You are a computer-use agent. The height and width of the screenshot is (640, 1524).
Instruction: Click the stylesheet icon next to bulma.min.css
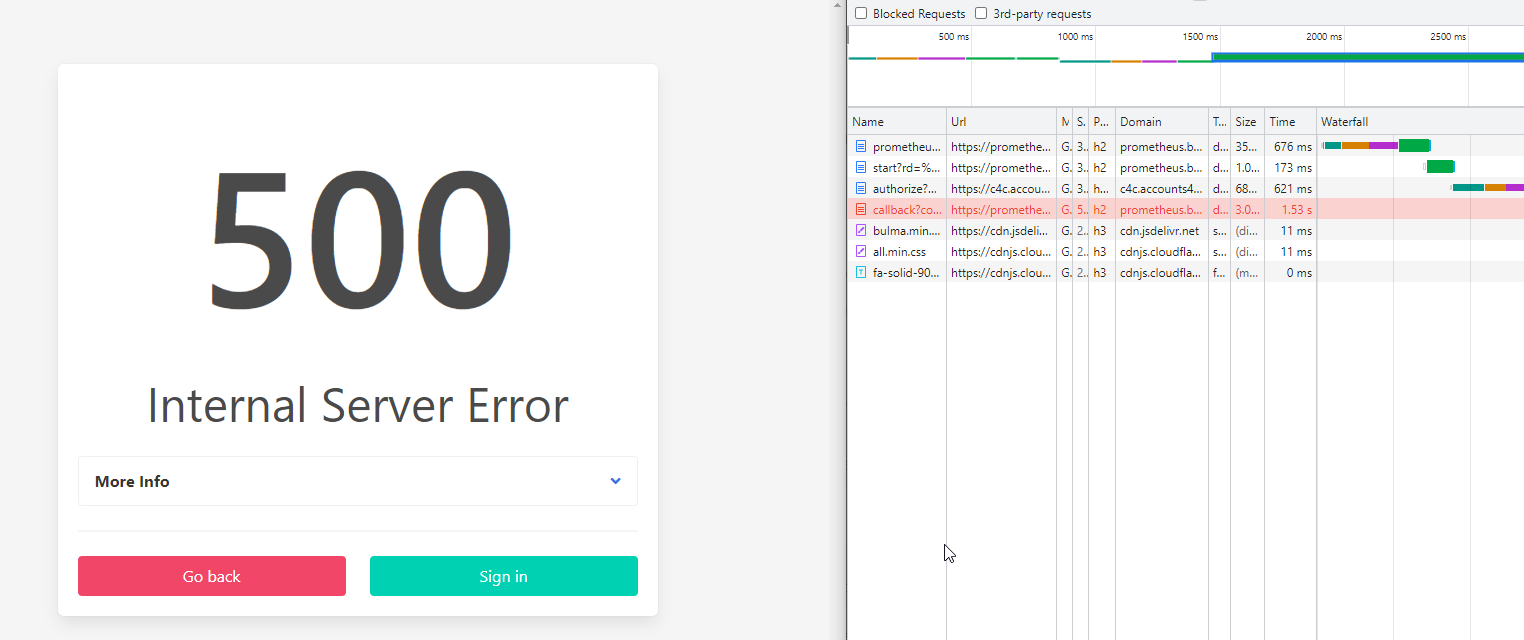tap(860, 230)
